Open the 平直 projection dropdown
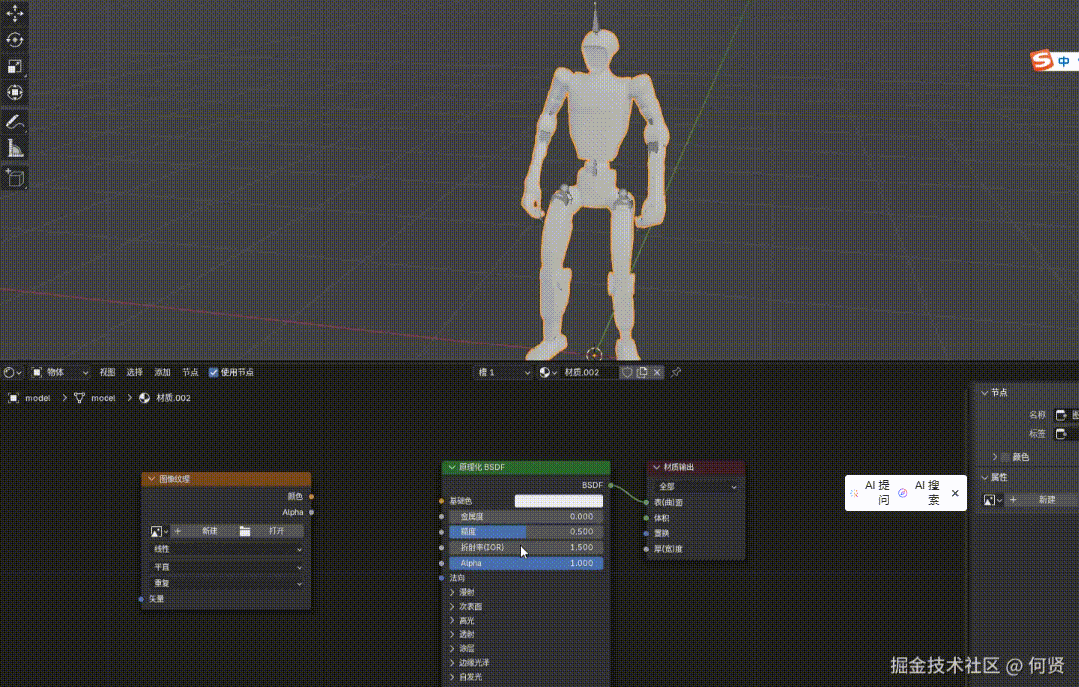Screen dimensions: 1079x687 [226, 567]
